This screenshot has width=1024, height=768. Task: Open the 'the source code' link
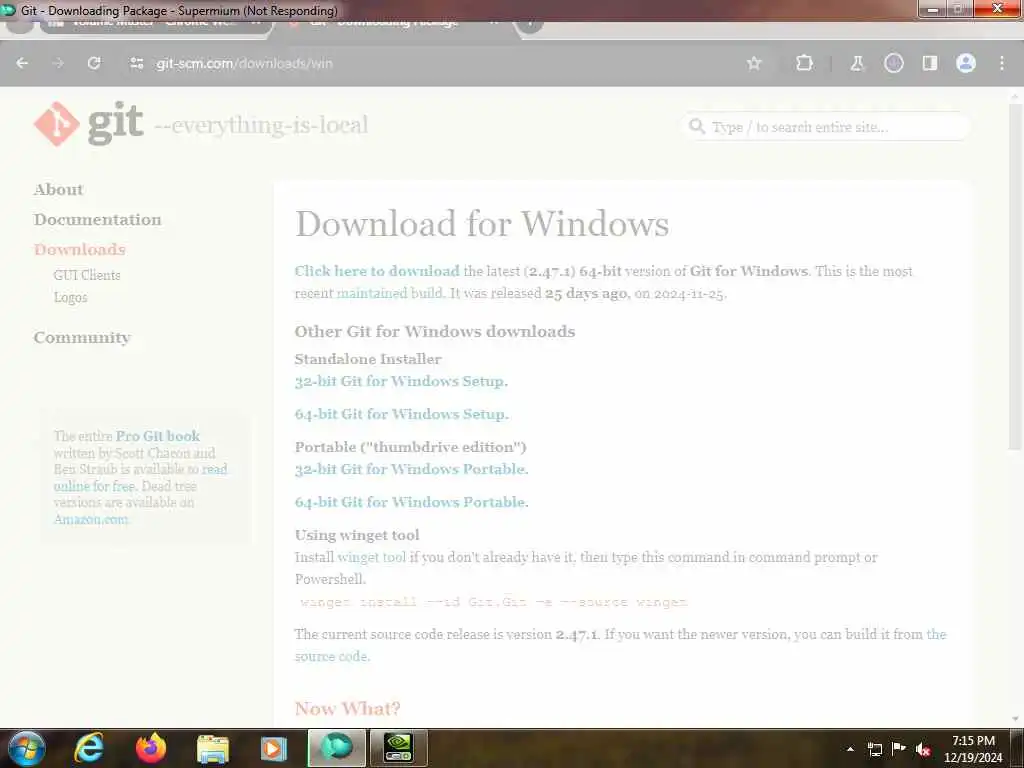click(x=936, y=634)
